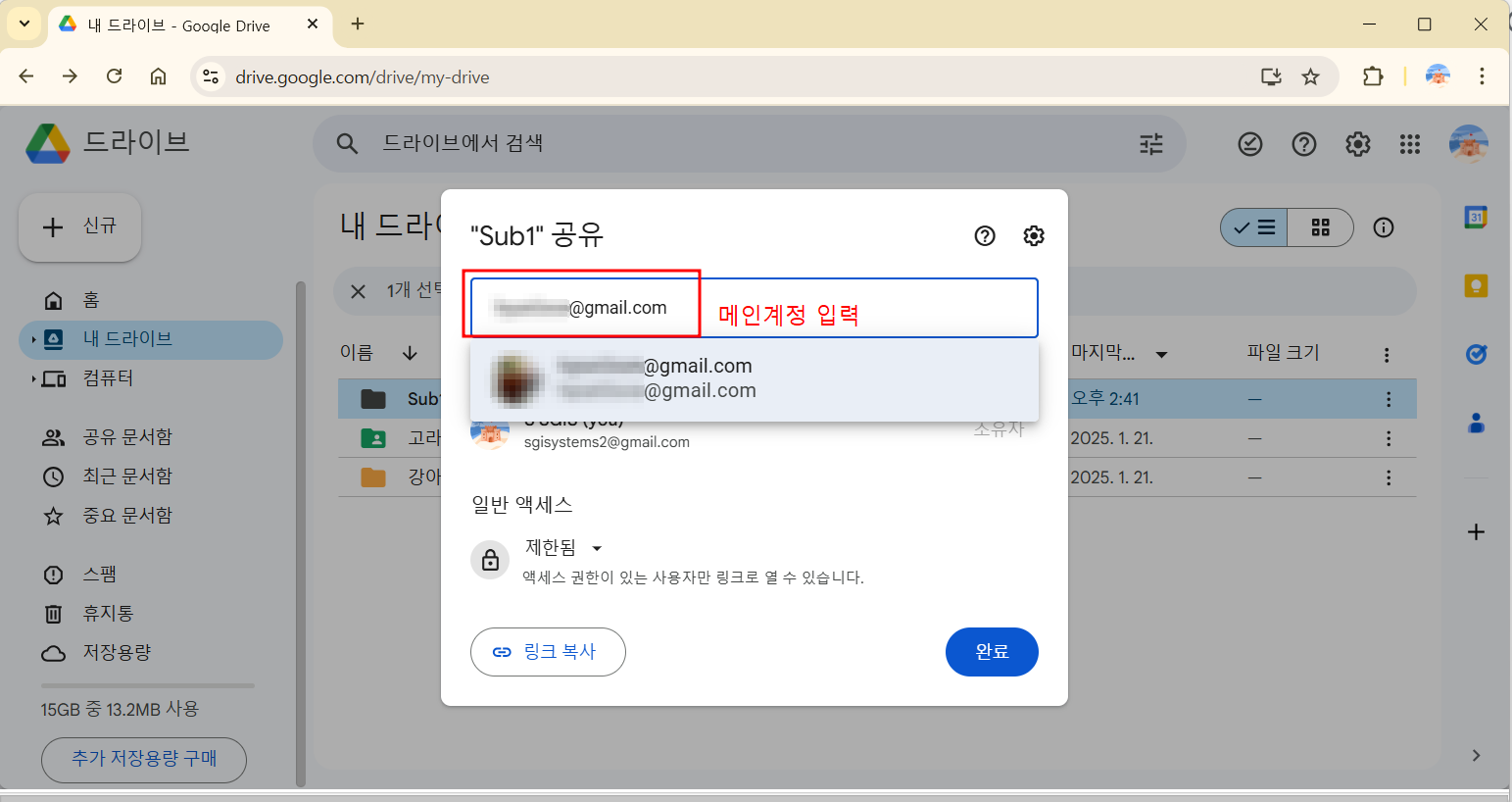Viewport: 1512px width, 802px height.
Task: Select the list view toggle
Action: coord(1253,226)
